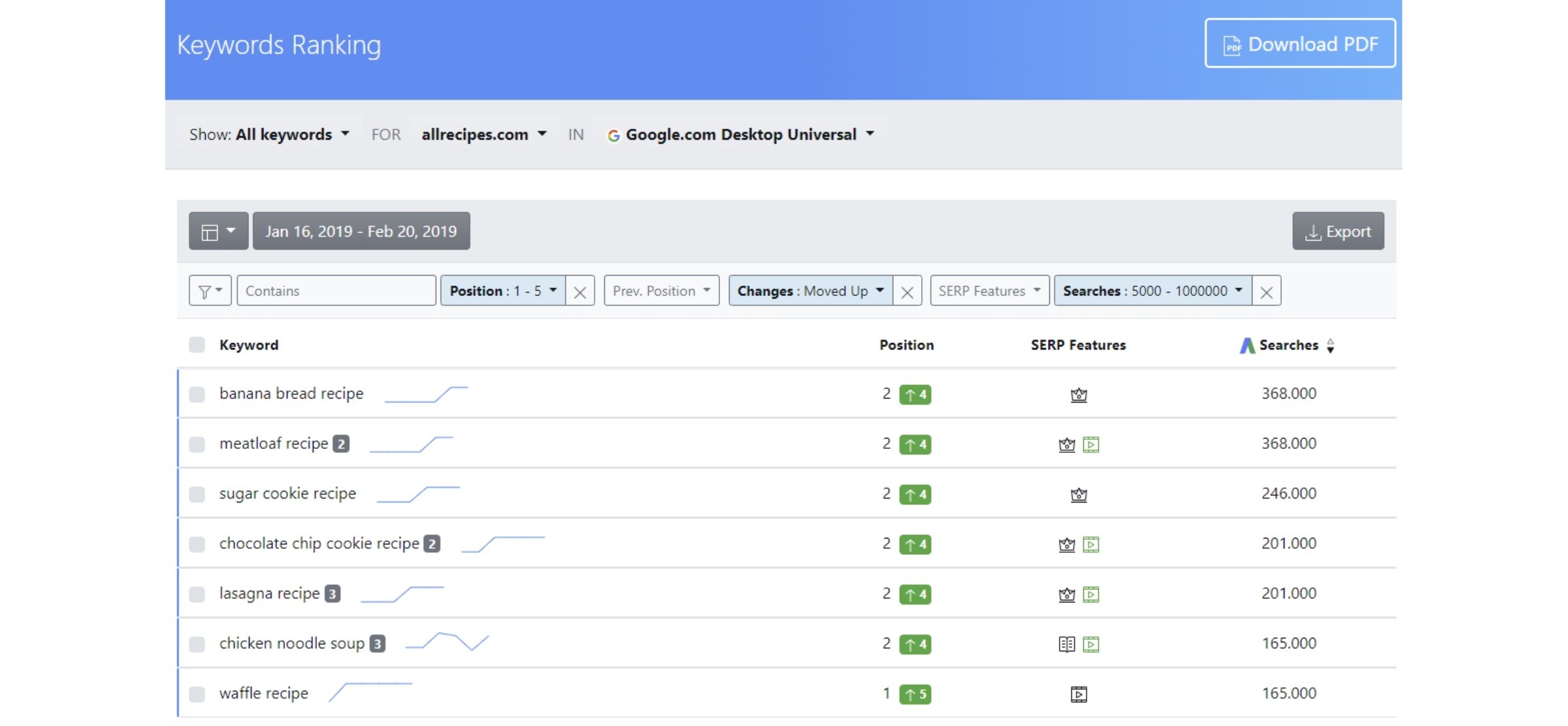Click the waffle recipe trend sparkline
This screenshot has height=726, width=1568.
click(370, 692)
